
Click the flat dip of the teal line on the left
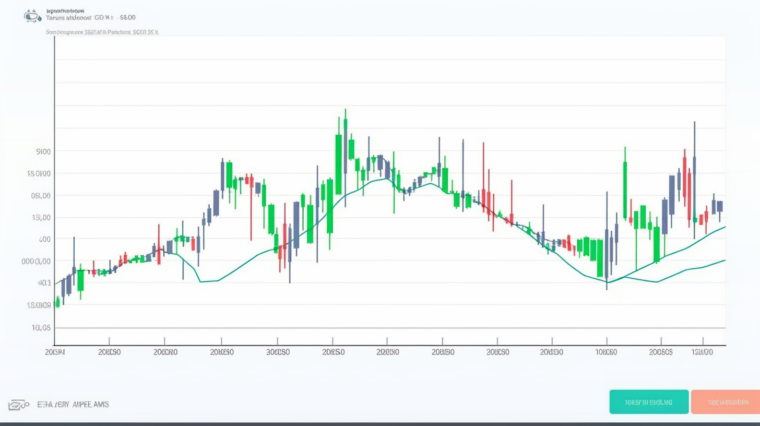point(208,281)
